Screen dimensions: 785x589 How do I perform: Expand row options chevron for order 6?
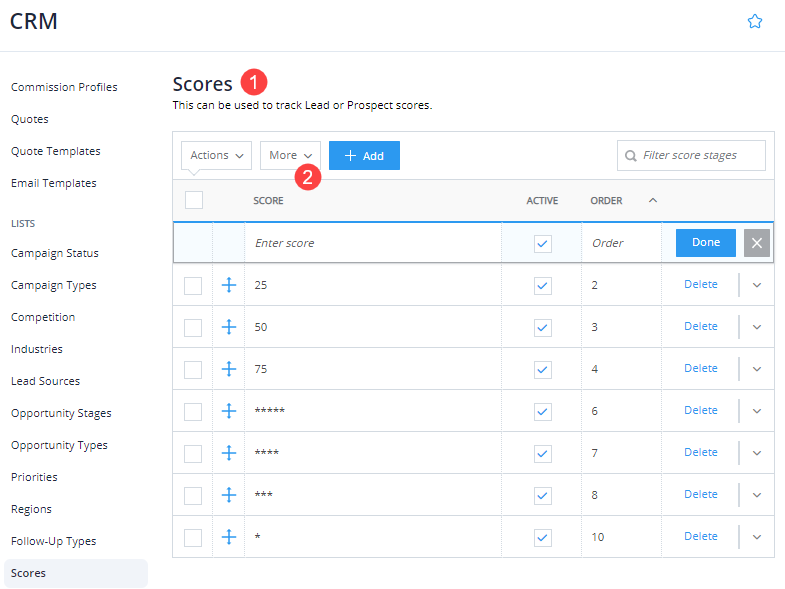757,411
